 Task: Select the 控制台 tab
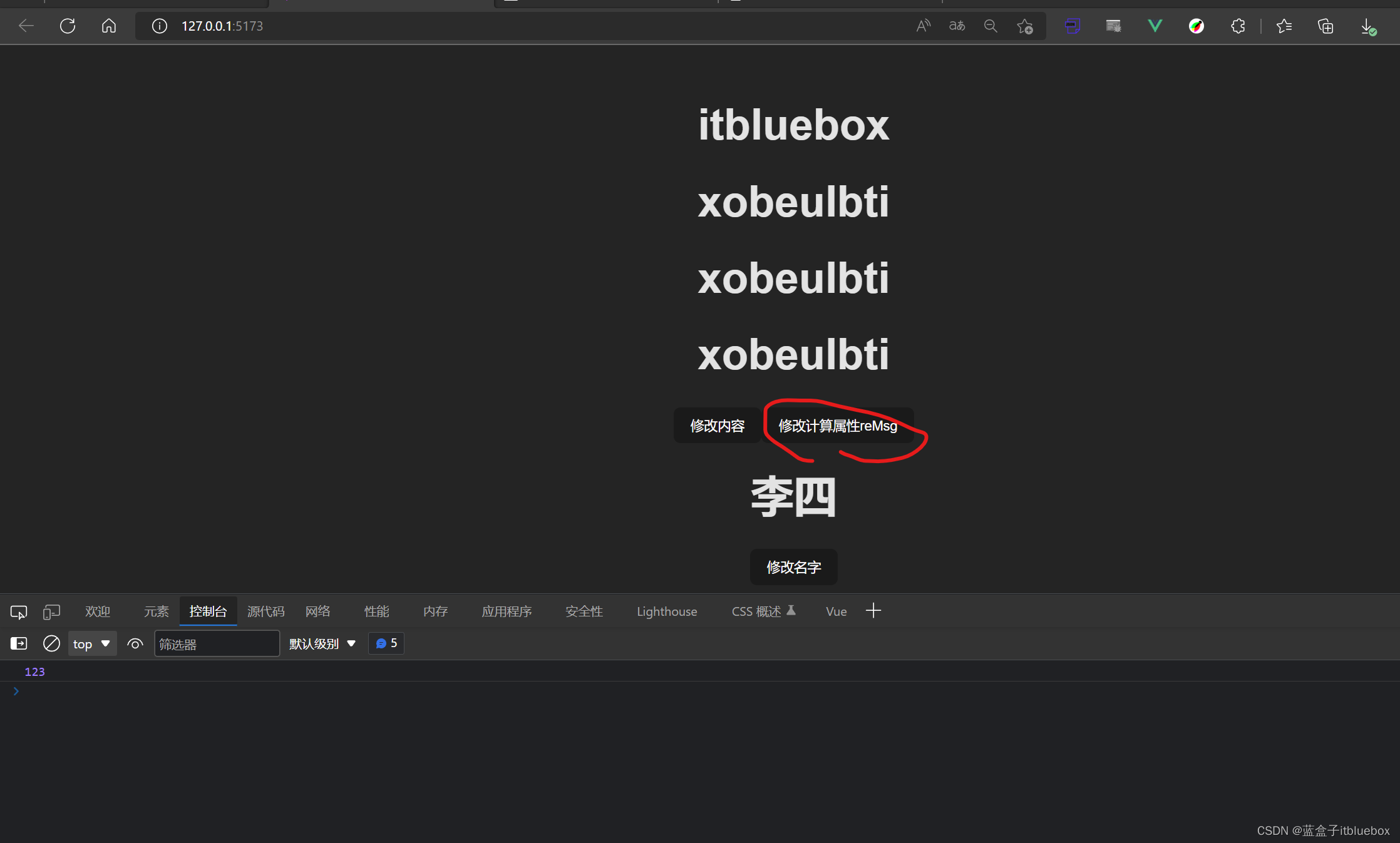[x=208, y=611]
